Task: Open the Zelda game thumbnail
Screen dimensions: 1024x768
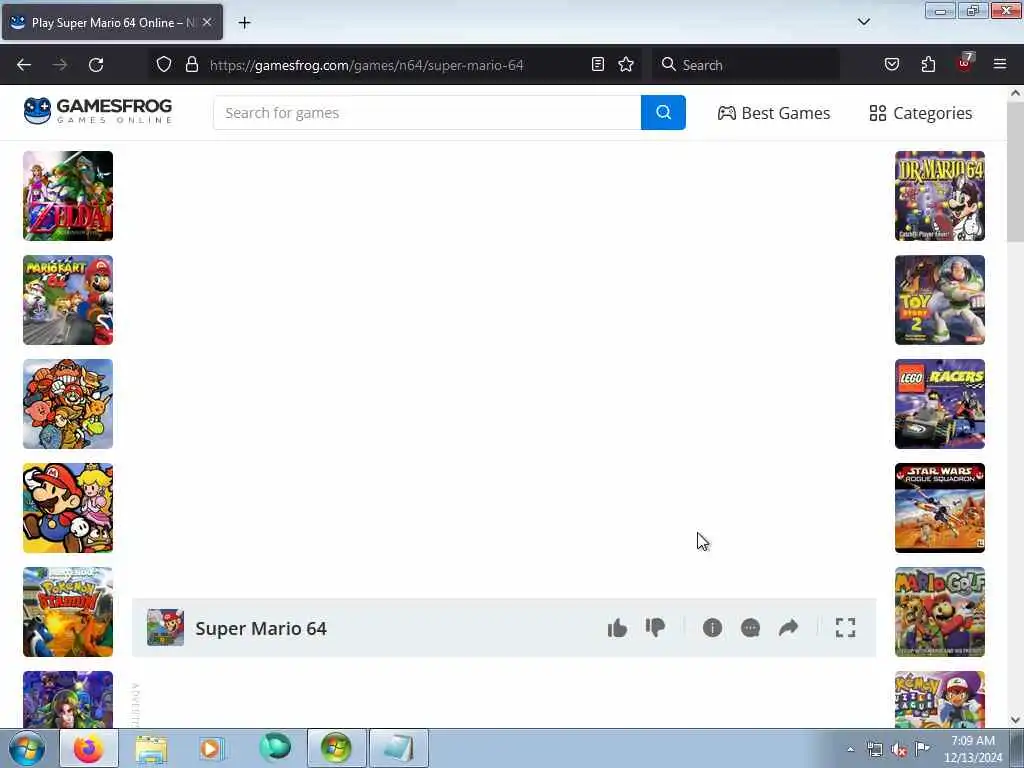Action: [x=68, y=196]
